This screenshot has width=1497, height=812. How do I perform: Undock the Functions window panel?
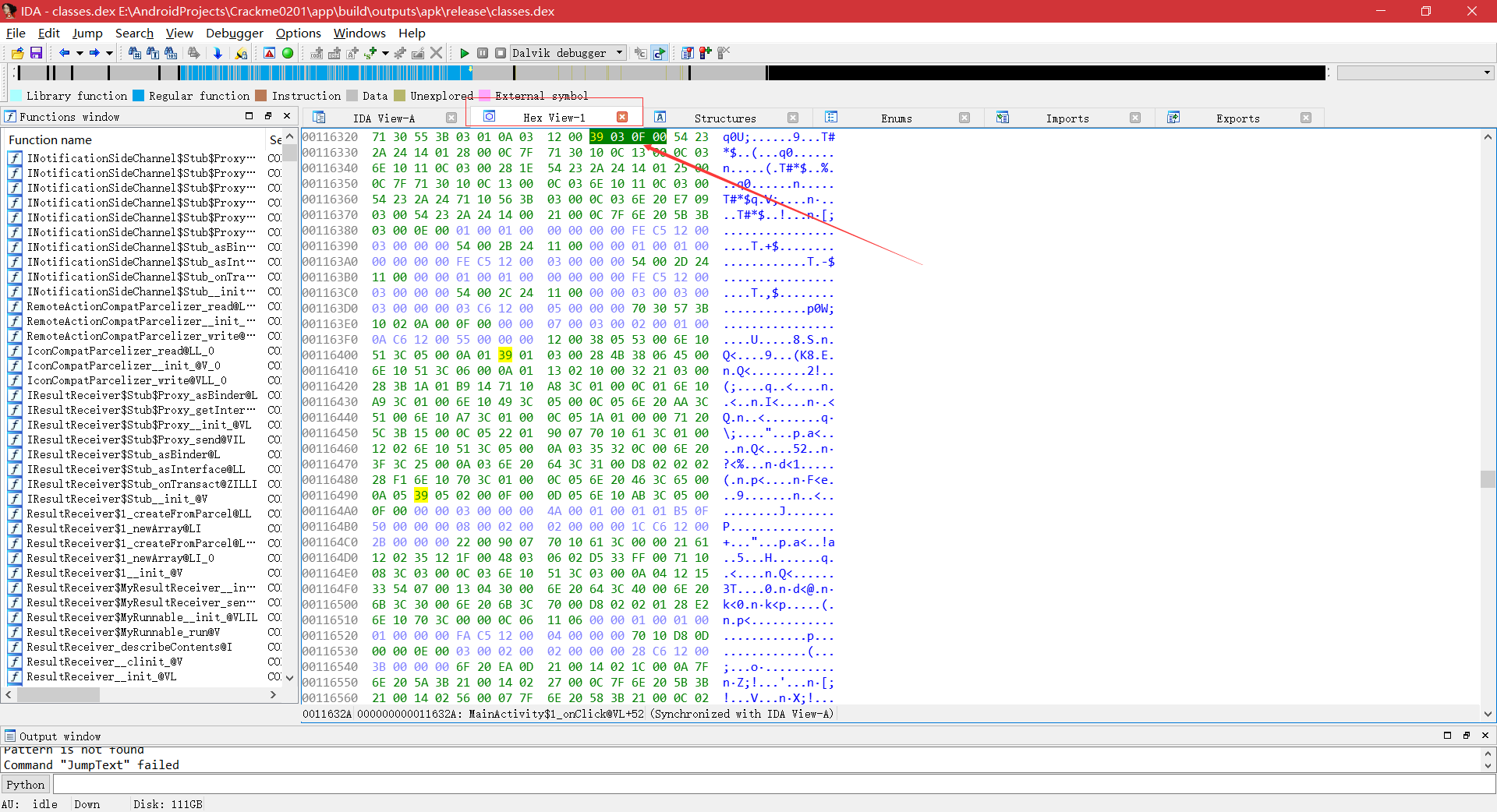pyautogui.click(x=267, y=115)
